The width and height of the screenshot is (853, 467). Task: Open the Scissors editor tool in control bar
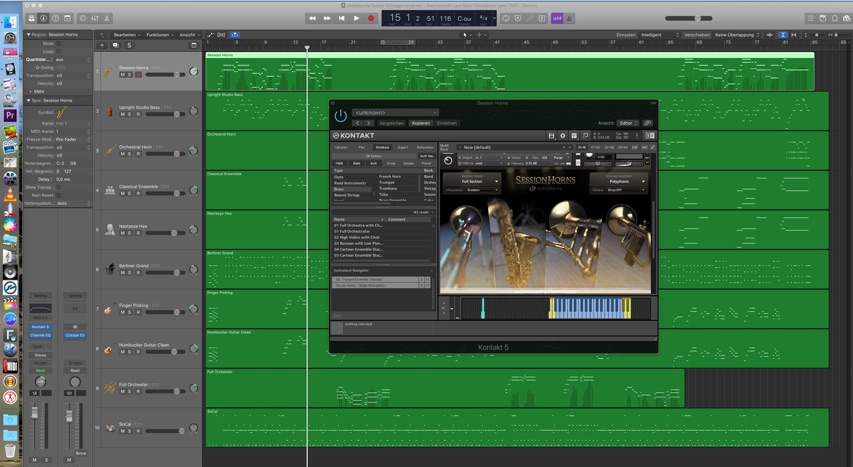click(x=106, y=18)
